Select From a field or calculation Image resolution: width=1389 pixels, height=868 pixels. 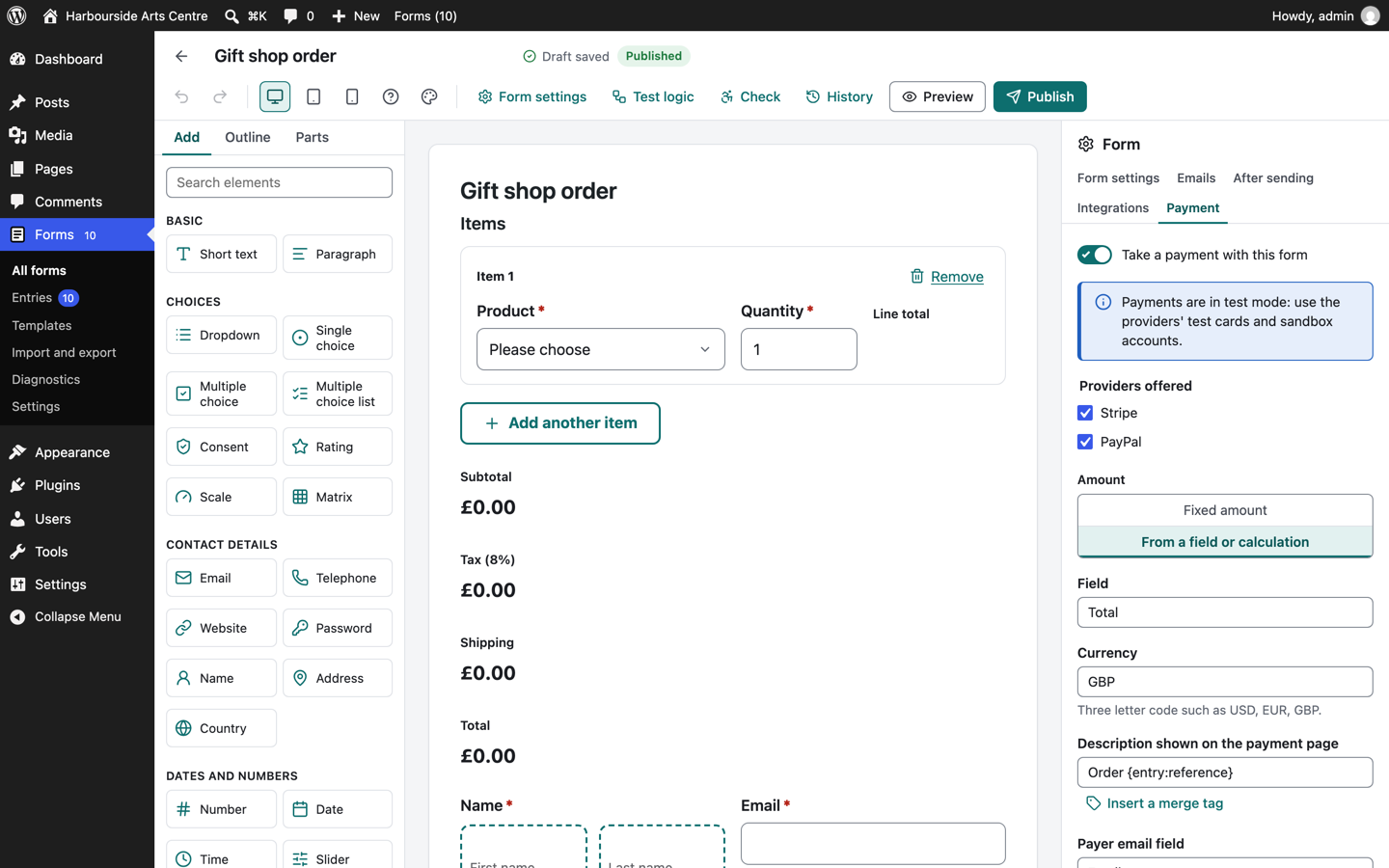[x=1225, y=542]
